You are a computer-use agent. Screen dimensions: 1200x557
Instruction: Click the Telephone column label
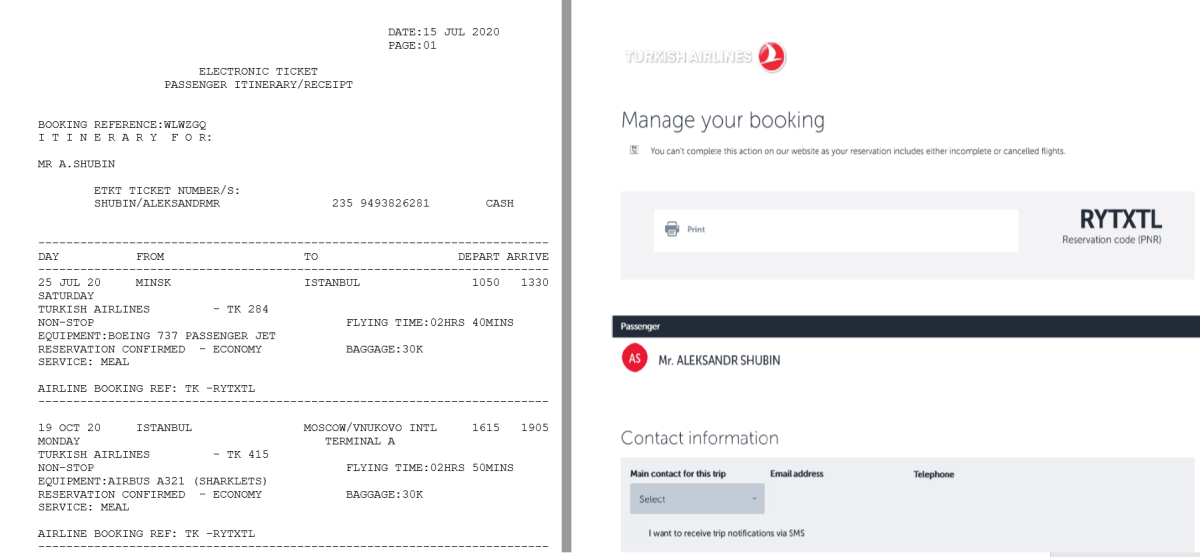coord(933,474)
